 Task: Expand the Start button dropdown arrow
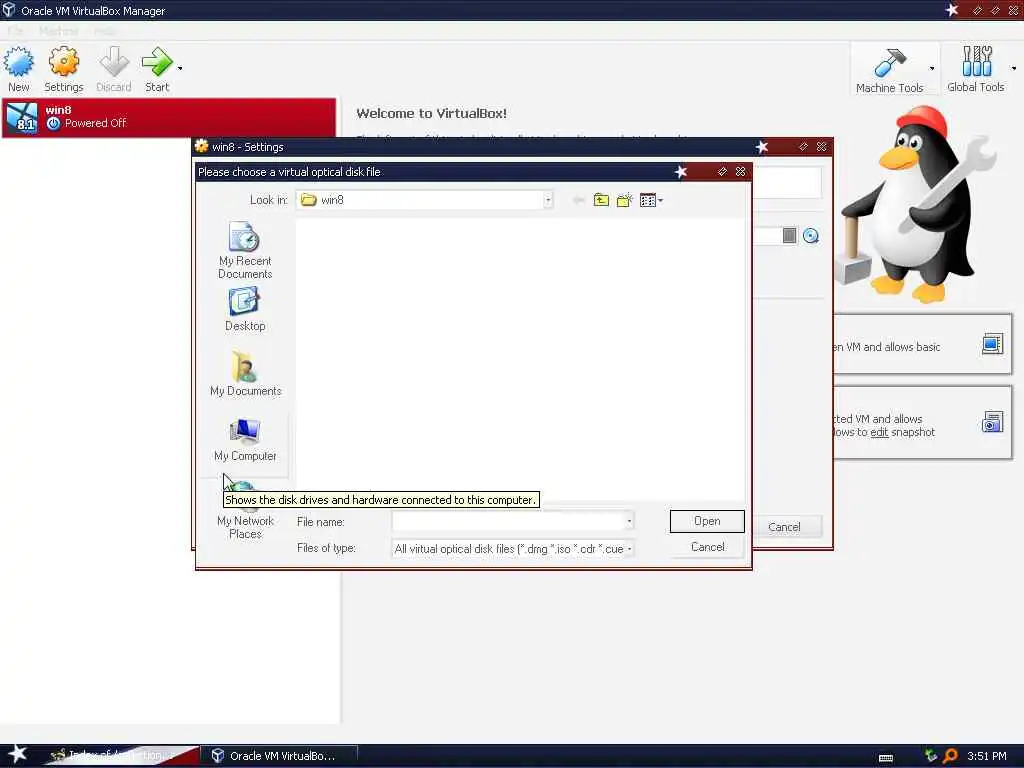[180, 68]
